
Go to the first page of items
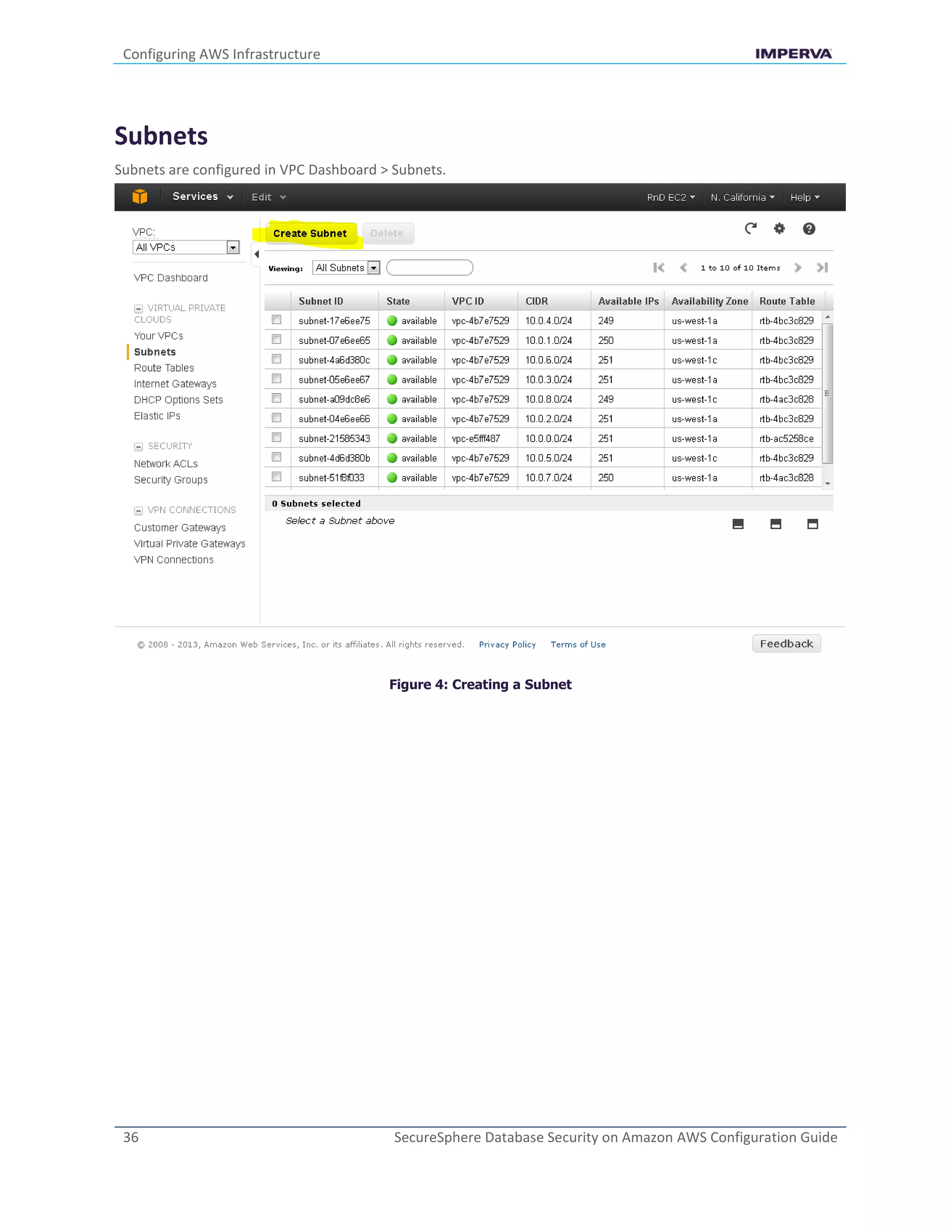click(659, 267)
